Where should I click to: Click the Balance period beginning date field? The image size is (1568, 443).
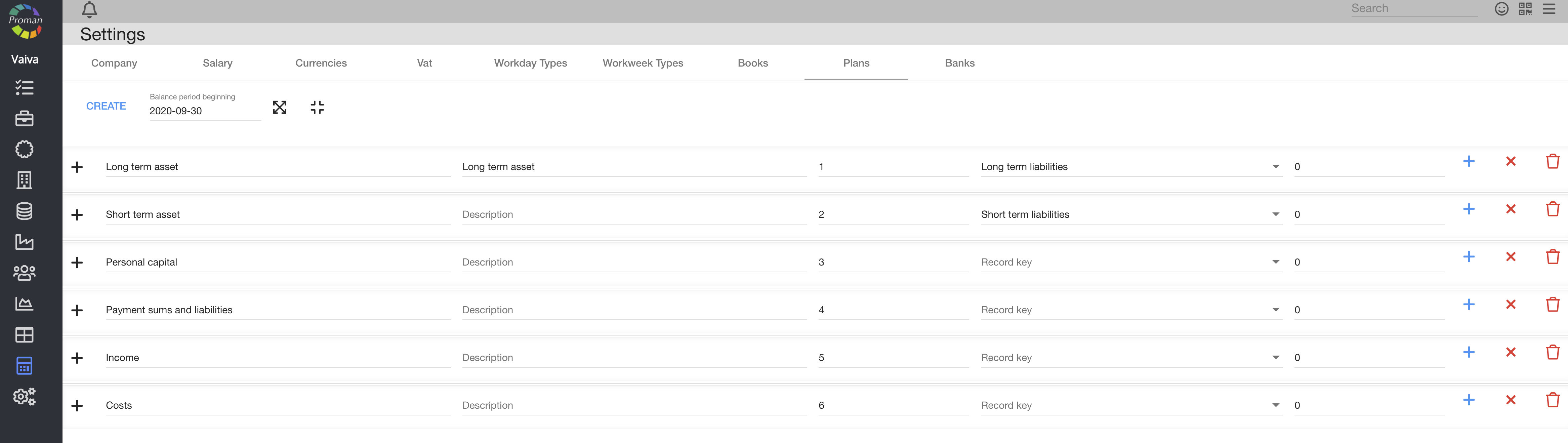coord(204,111)
